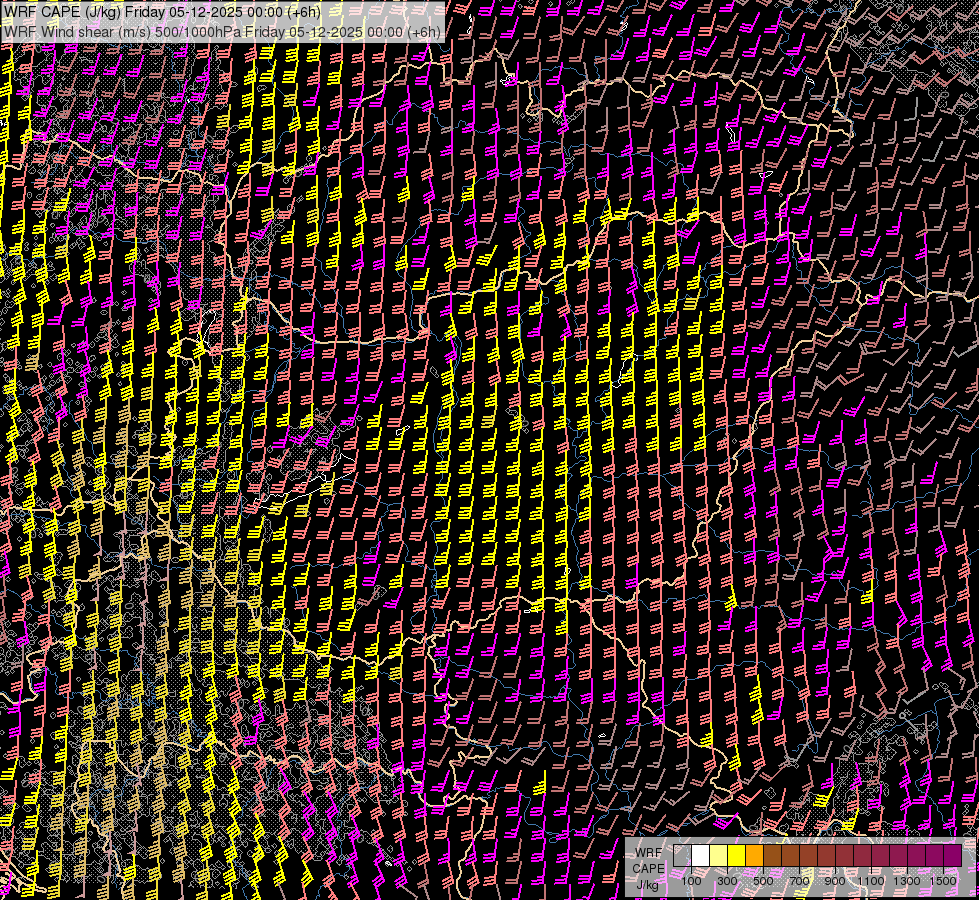Choose the orange swatch in the legend

(x=754, y=856)
